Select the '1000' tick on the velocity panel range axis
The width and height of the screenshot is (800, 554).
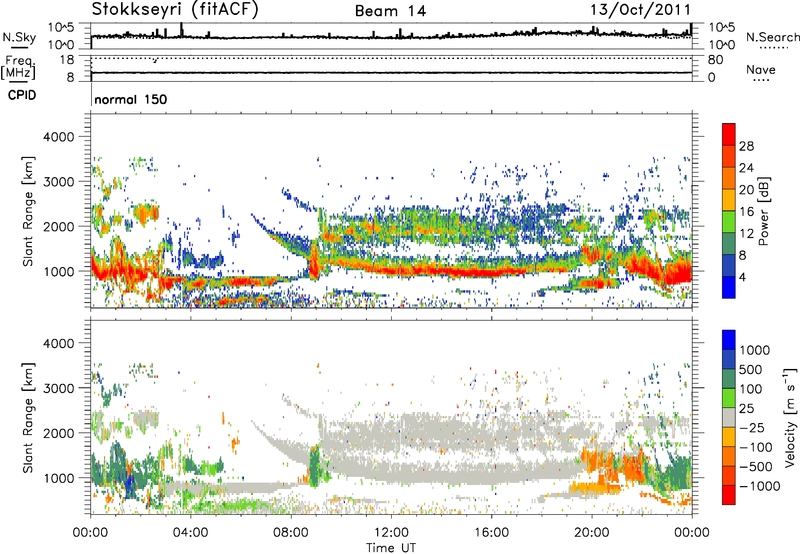click(x=59, y=477)
